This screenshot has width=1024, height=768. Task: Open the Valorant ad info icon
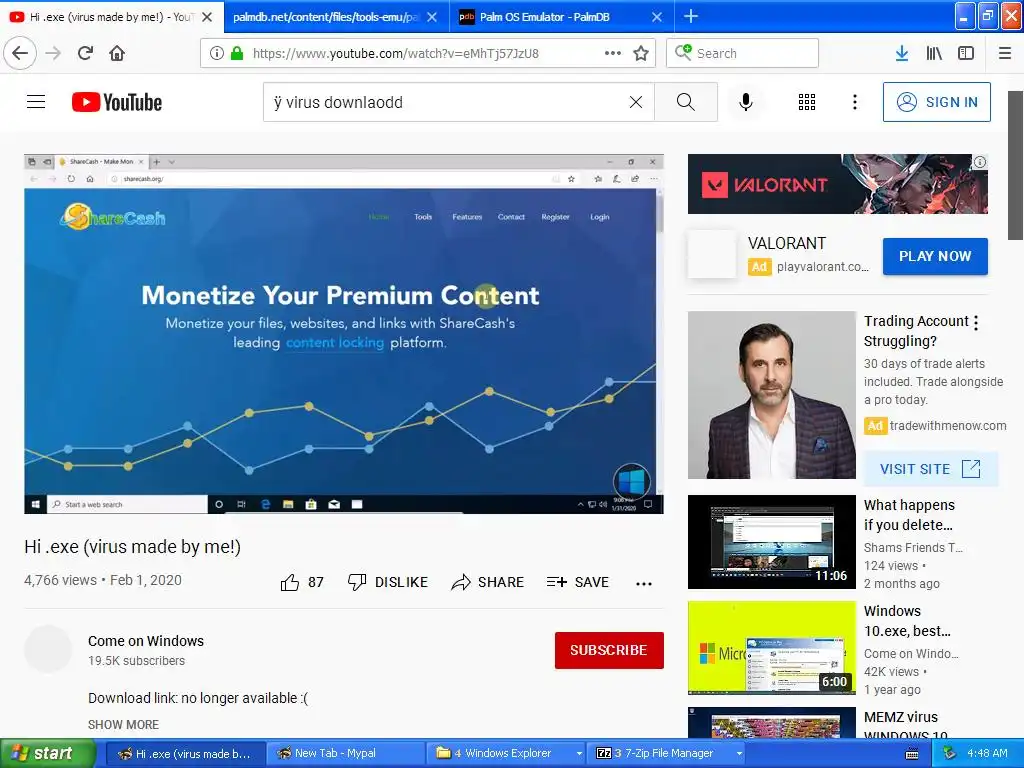pos(980,162)
